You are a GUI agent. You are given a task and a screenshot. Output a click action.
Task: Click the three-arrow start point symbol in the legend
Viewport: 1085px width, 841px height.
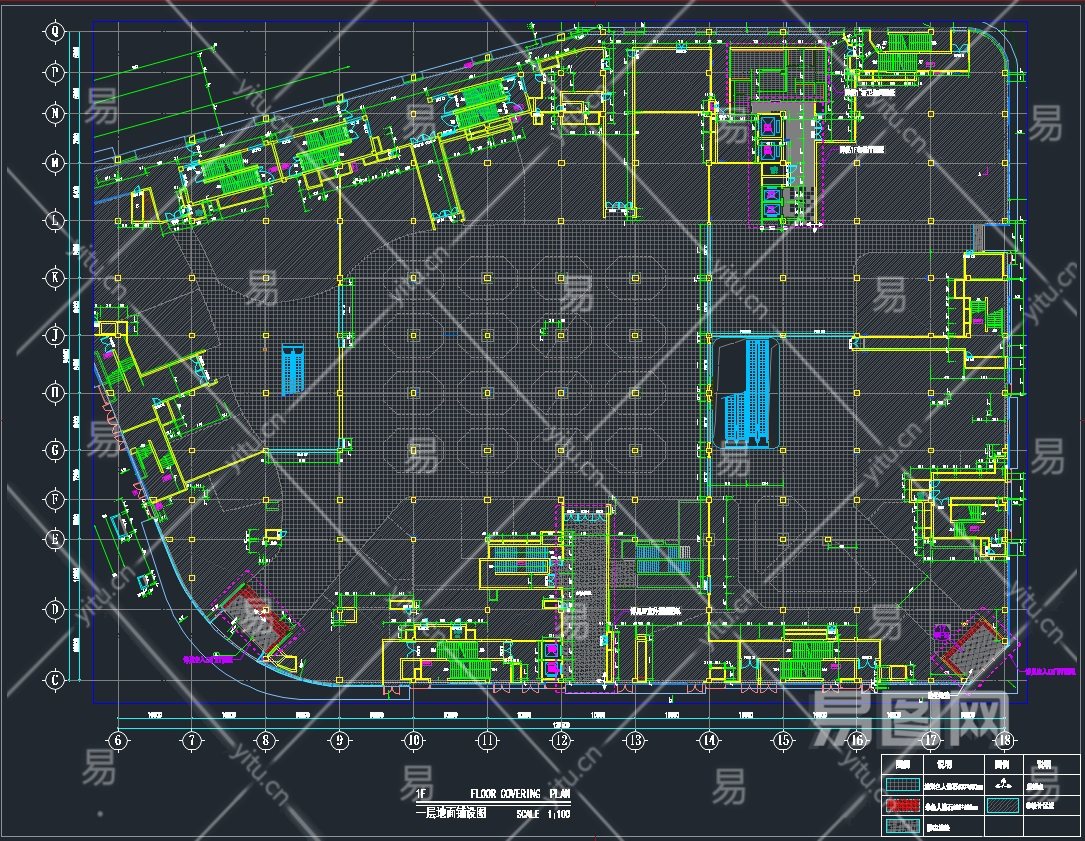pos(1003,785)
